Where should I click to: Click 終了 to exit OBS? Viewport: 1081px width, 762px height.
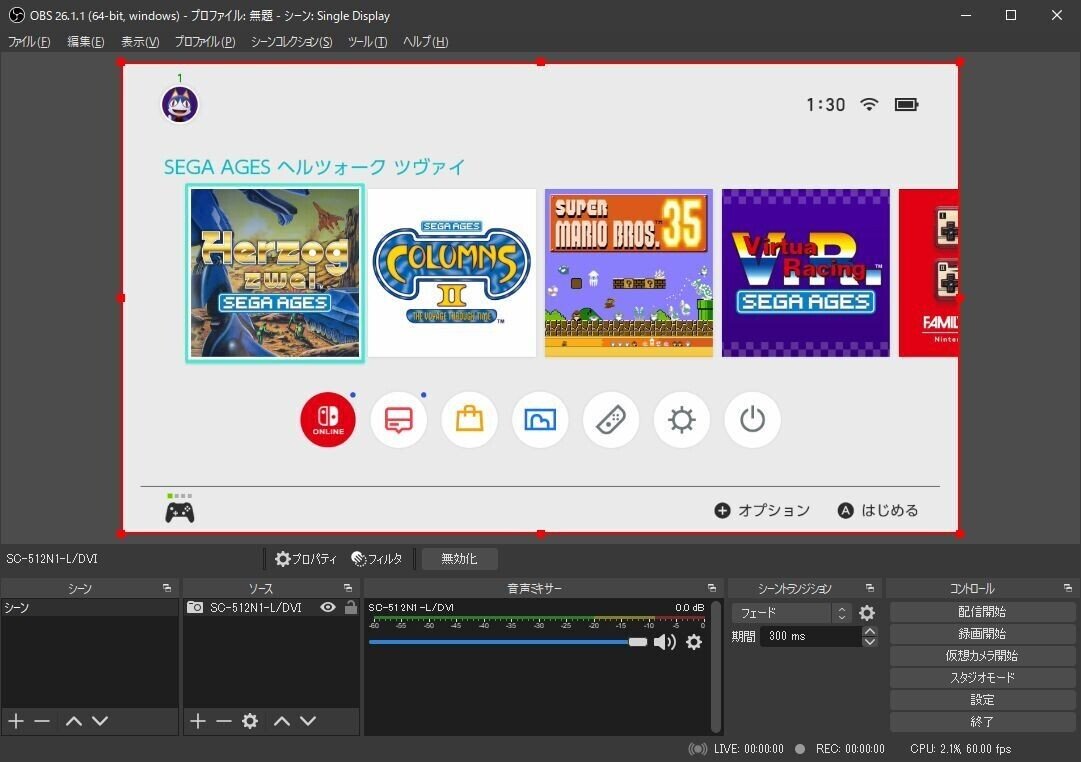point(982,722)
